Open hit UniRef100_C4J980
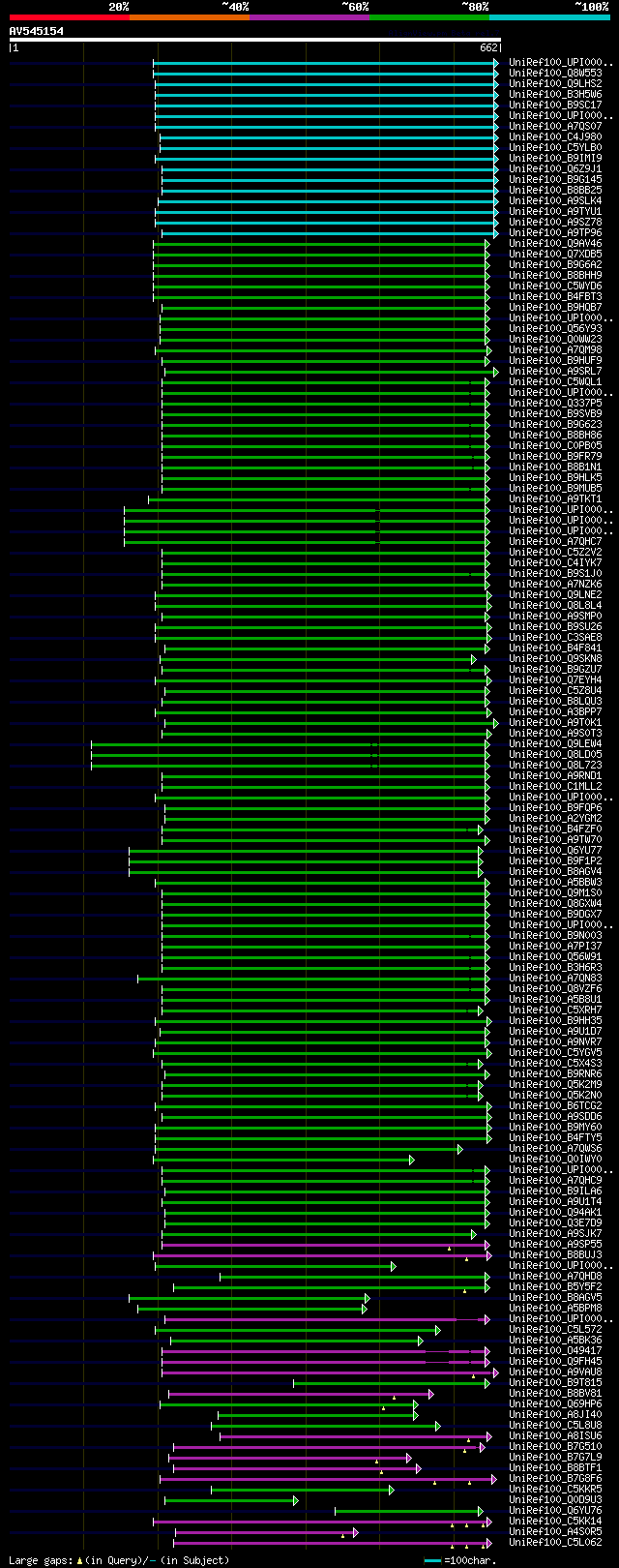The width and height of the screenshot is (619, 1568). click(x=555, y=136)
